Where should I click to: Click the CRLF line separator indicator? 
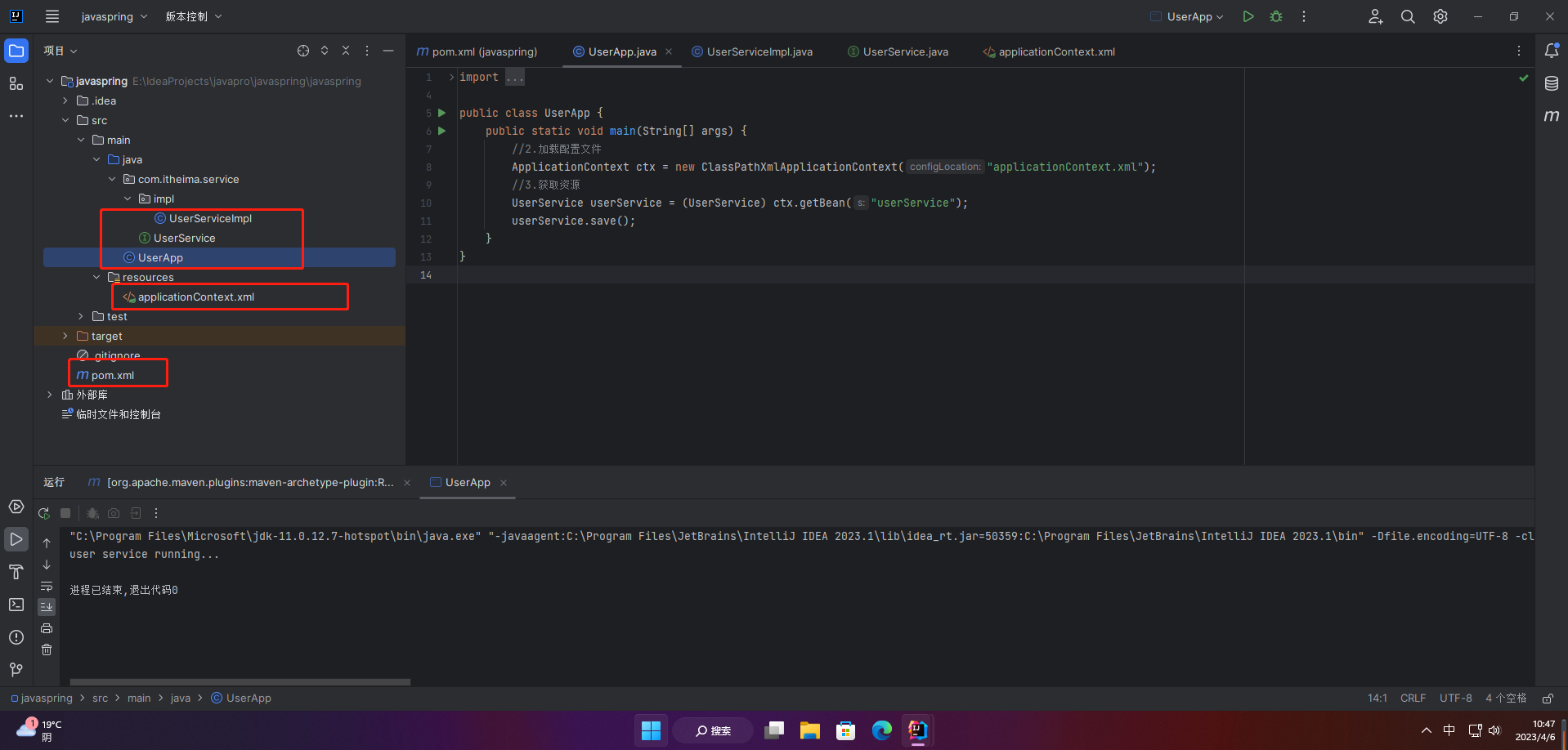tap(1412, 699)
